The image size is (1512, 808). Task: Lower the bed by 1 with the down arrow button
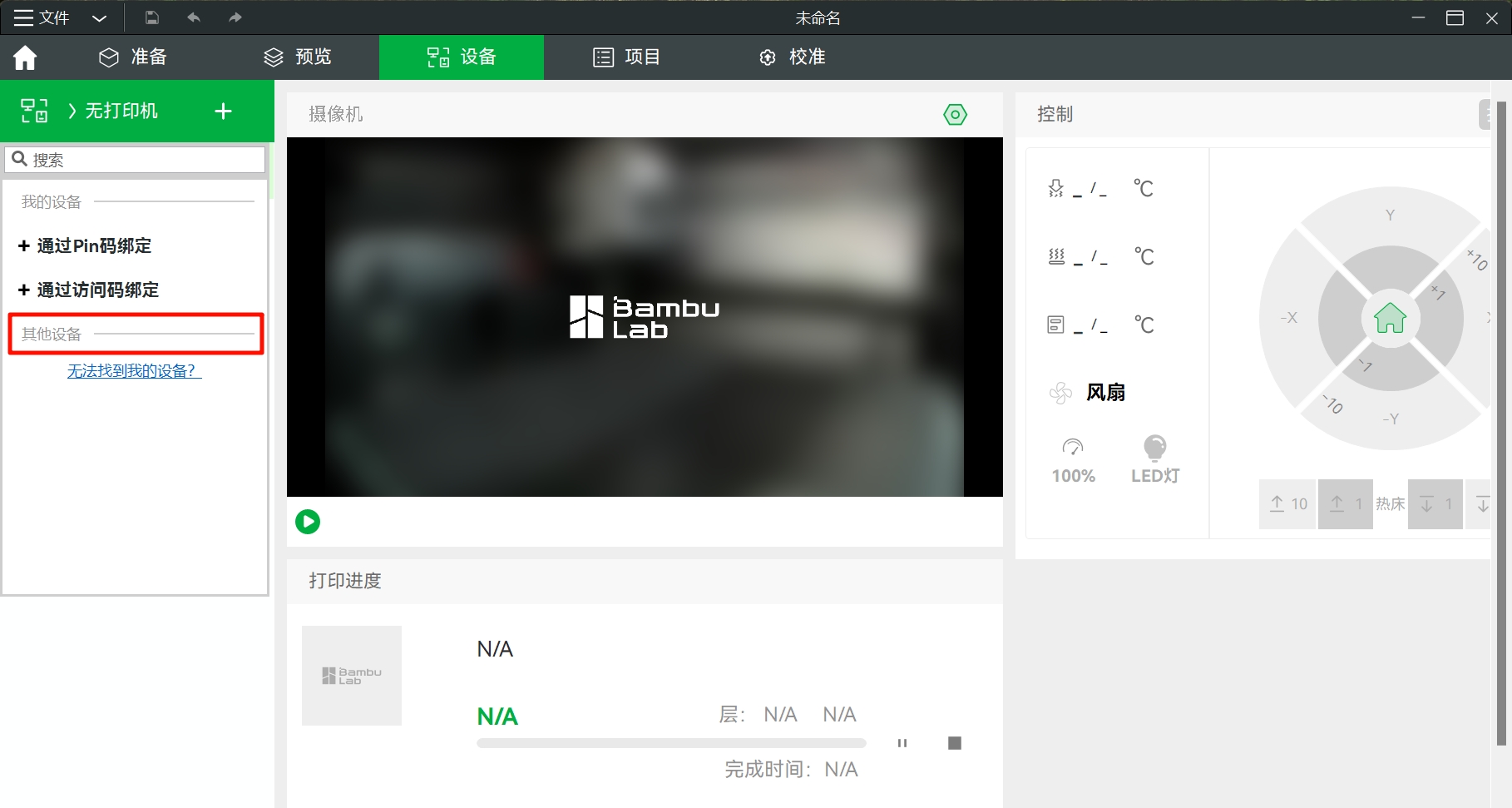click(x=1435, y=503)
